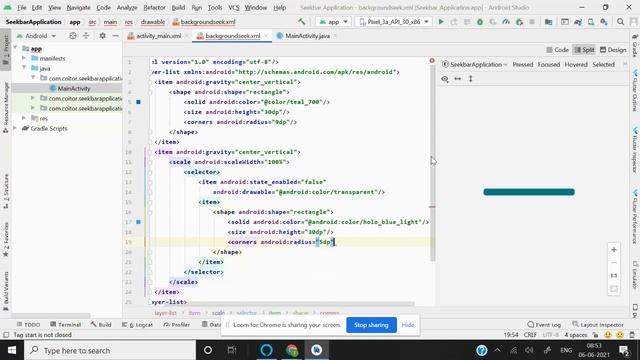Switch to Design view mode
640x360 pixels.
coord(613,50)
